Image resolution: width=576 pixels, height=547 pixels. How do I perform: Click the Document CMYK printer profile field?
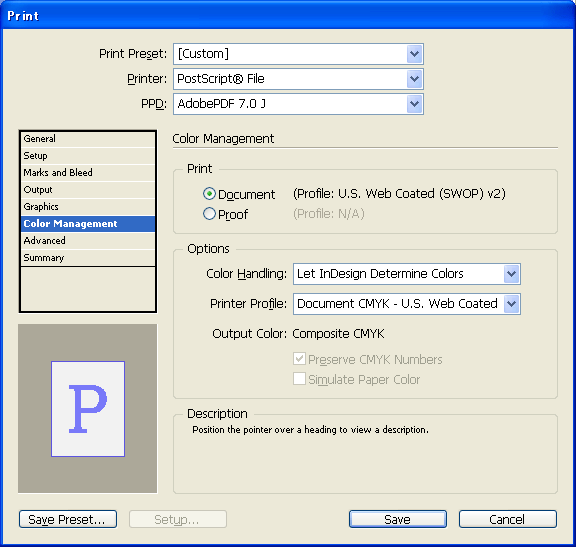(x=407, y=304)
